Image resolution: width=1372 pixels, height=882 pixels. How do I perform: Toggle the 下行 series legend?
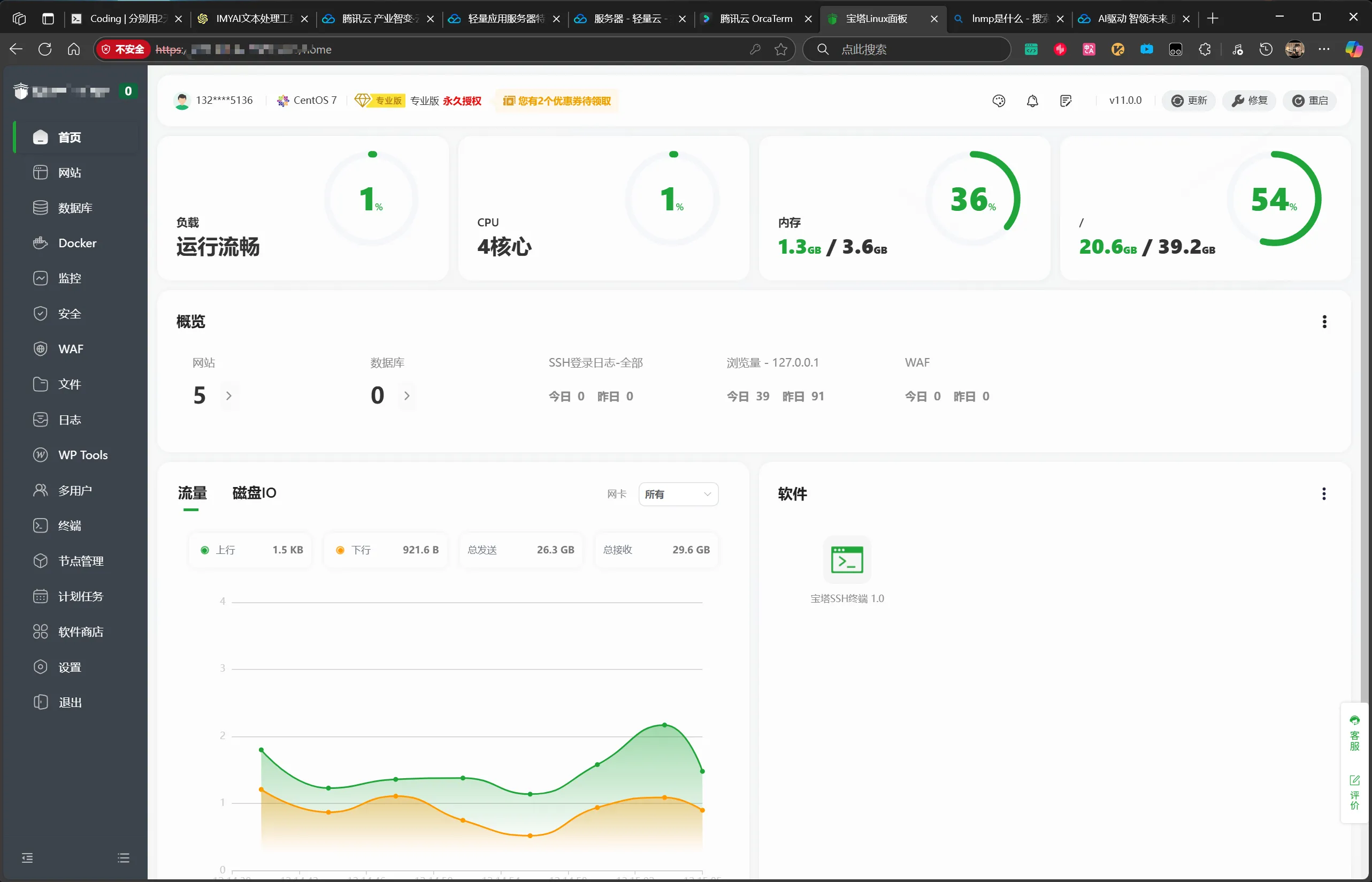[386, 550]
